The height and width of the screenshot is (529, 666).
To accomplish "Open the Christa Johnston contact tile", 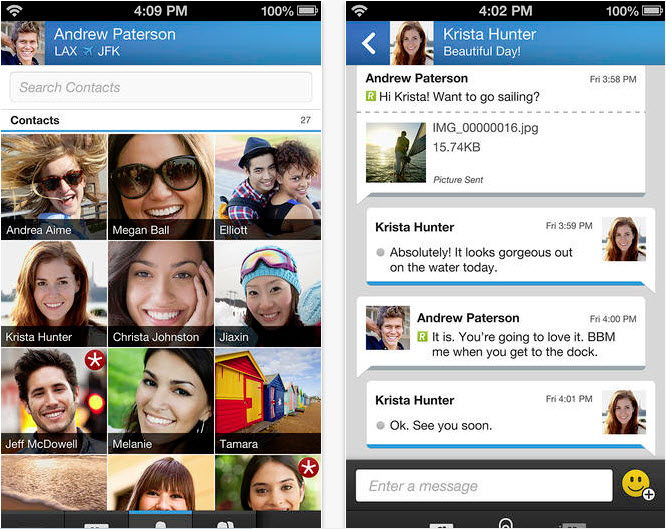I will pyautogui.click(x=161, y=294).
